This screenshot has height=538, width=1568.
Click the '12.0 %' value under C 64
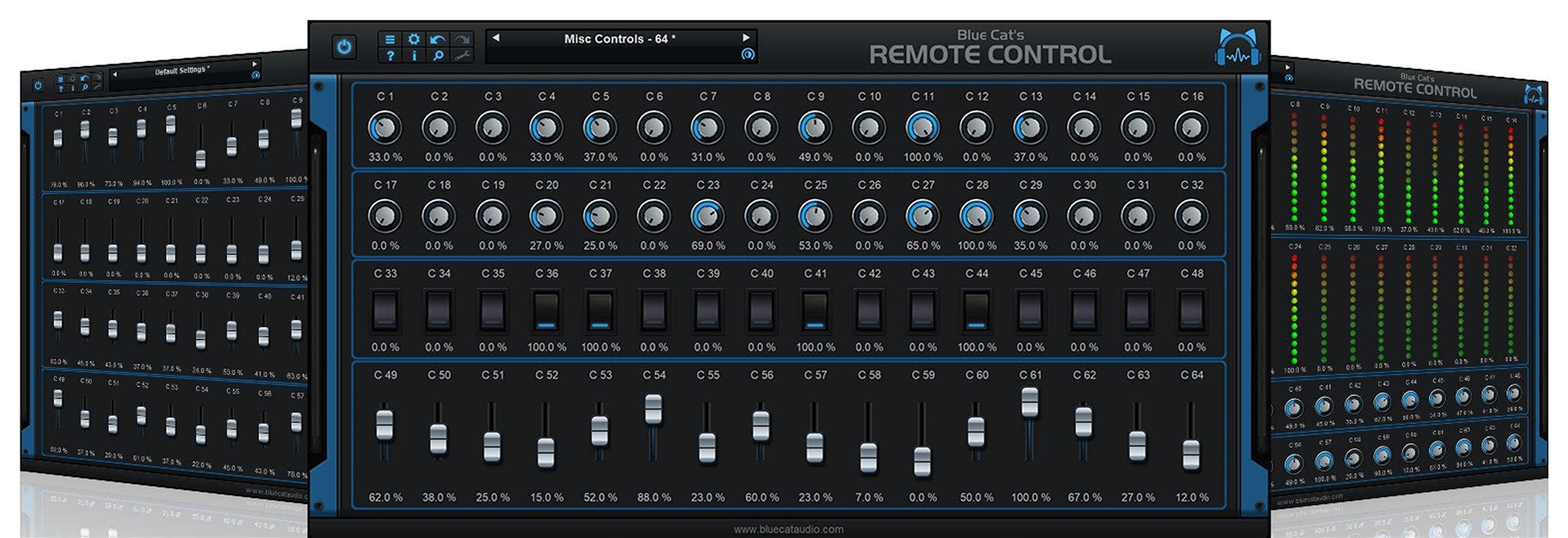pos(1192,497)
